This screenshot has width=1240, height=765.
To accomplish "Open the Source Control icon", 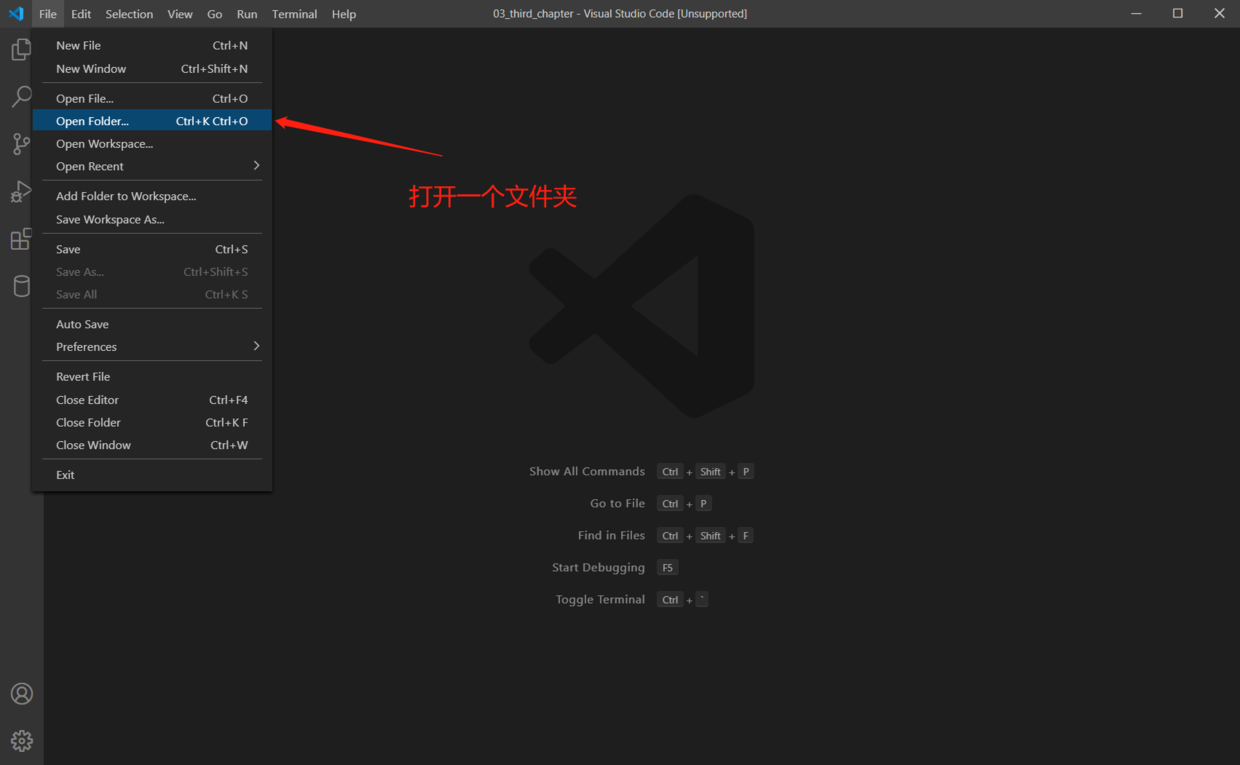I will (21, 144).
